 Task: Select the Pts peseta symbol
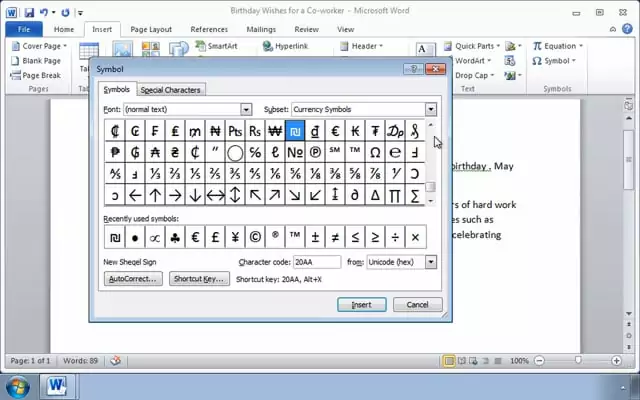pos(235,131)
